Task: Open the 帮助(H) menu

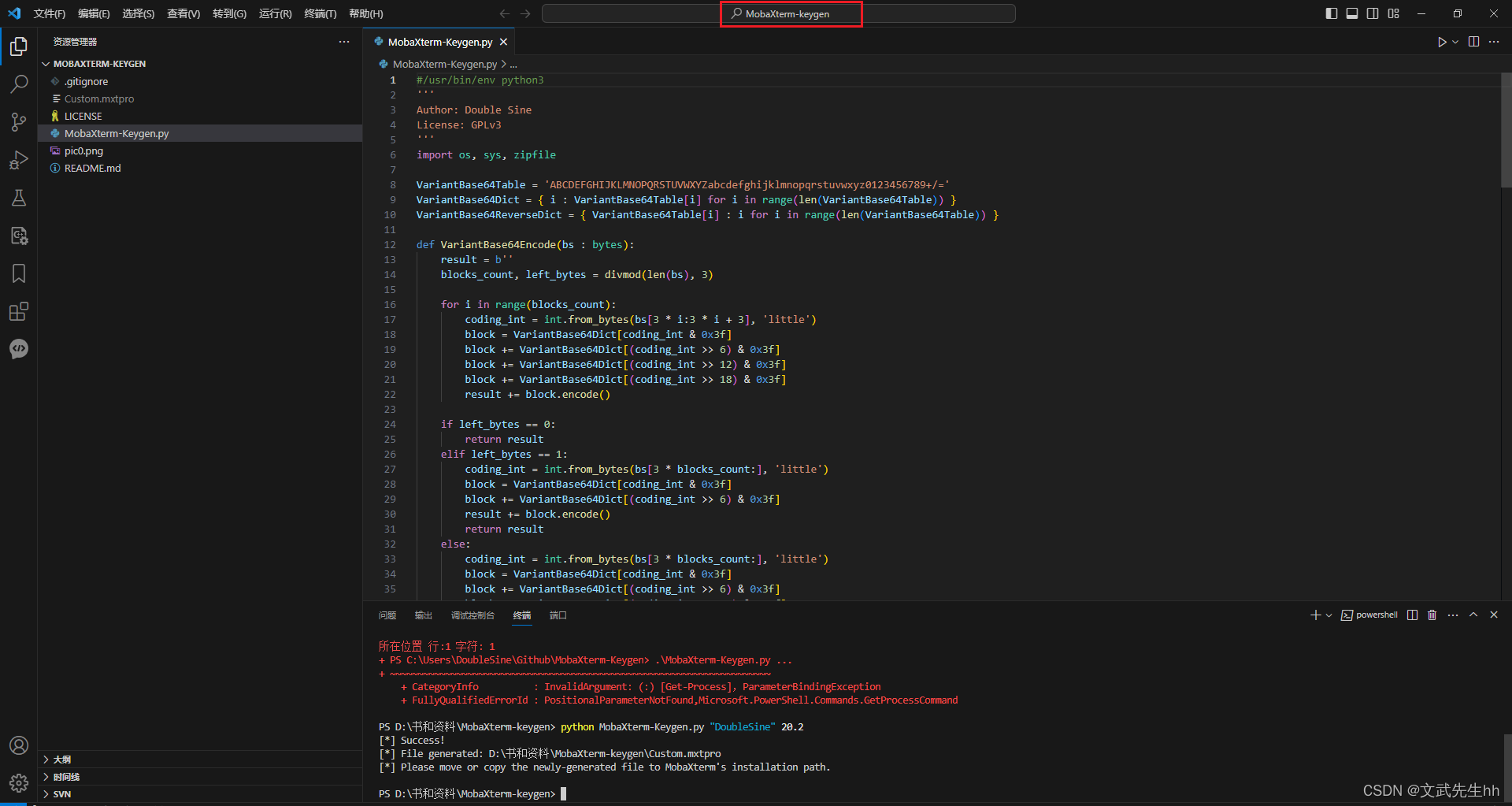Action: (366, 13)
